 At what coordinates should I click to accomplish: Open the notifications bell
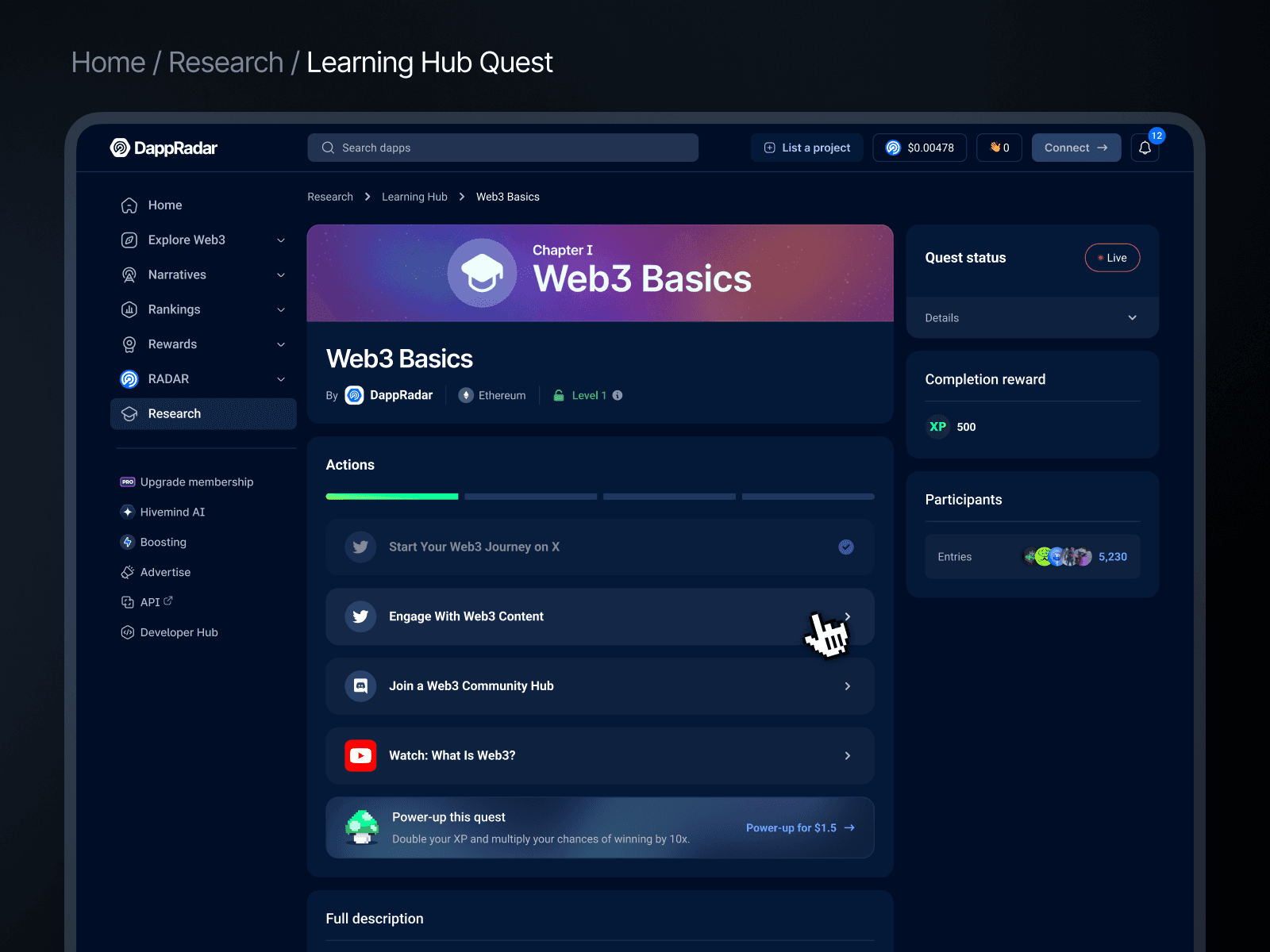1145,148
